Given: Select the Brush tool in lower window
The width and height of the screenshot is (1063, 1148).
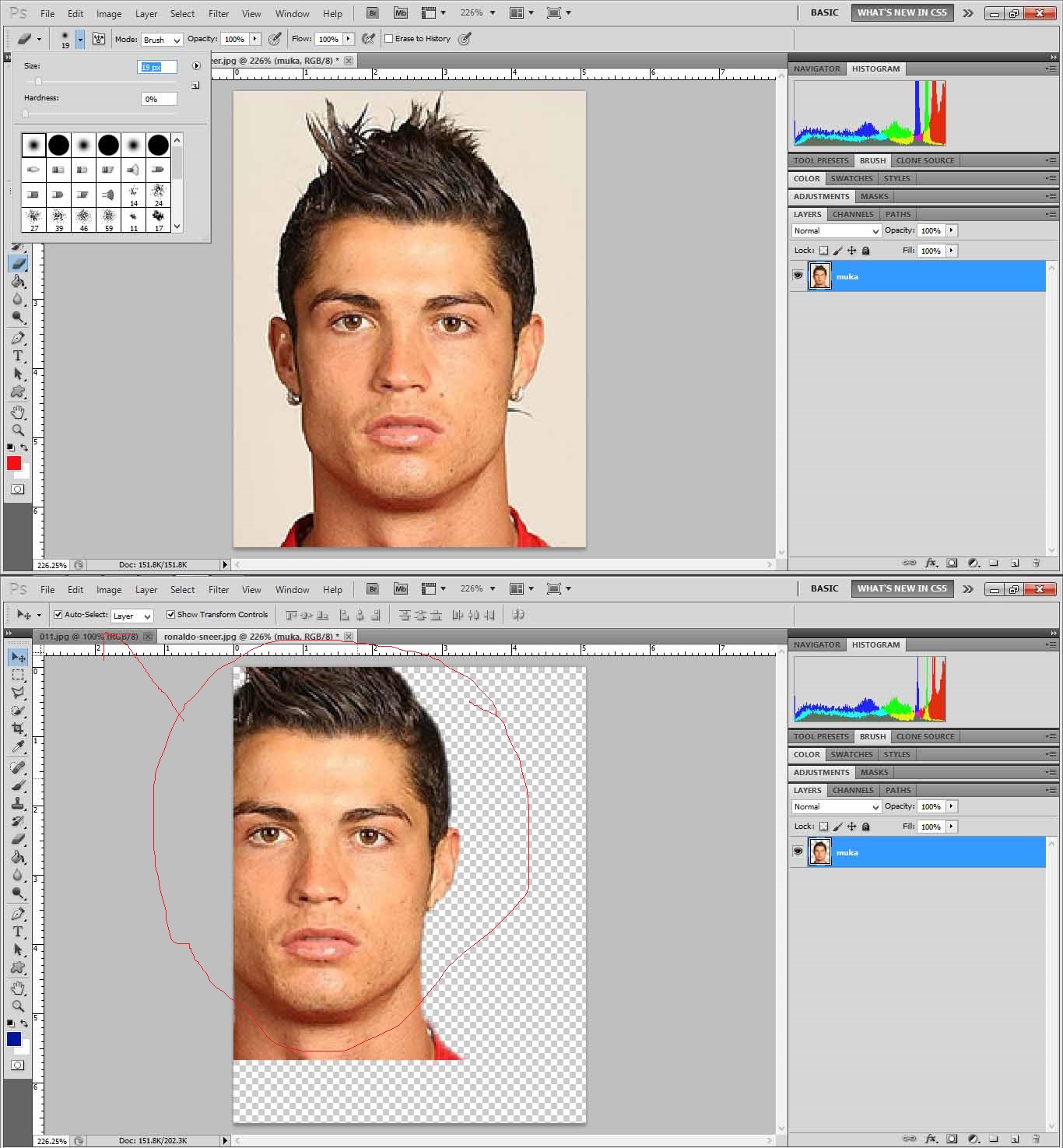Looking at the screenshot, I should point(18,785).
